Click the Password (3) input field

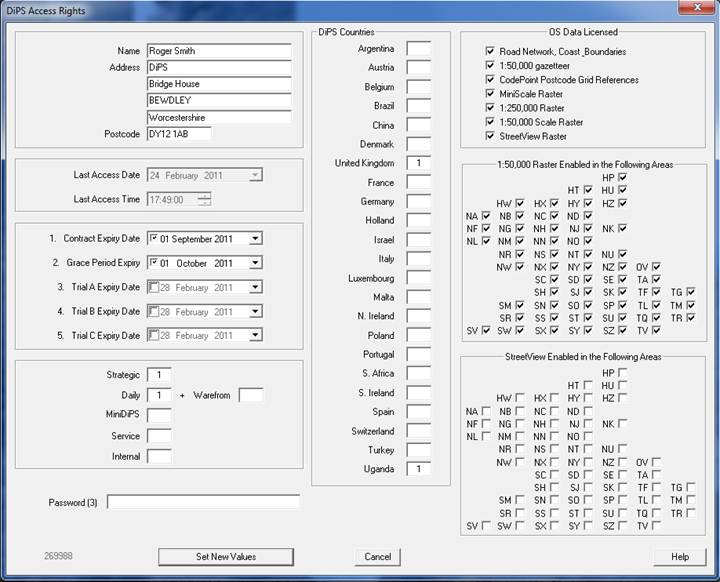click(x=203, y=502)
